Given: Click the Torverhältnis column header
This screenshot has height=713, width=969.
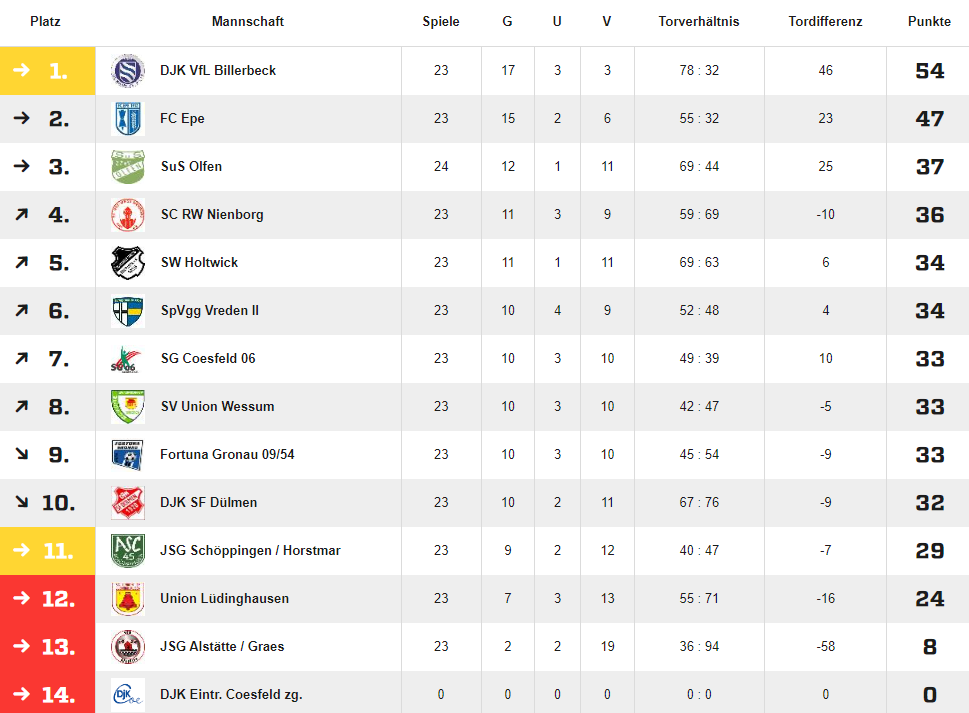Looking at the screenshot, I should point(698,22).
